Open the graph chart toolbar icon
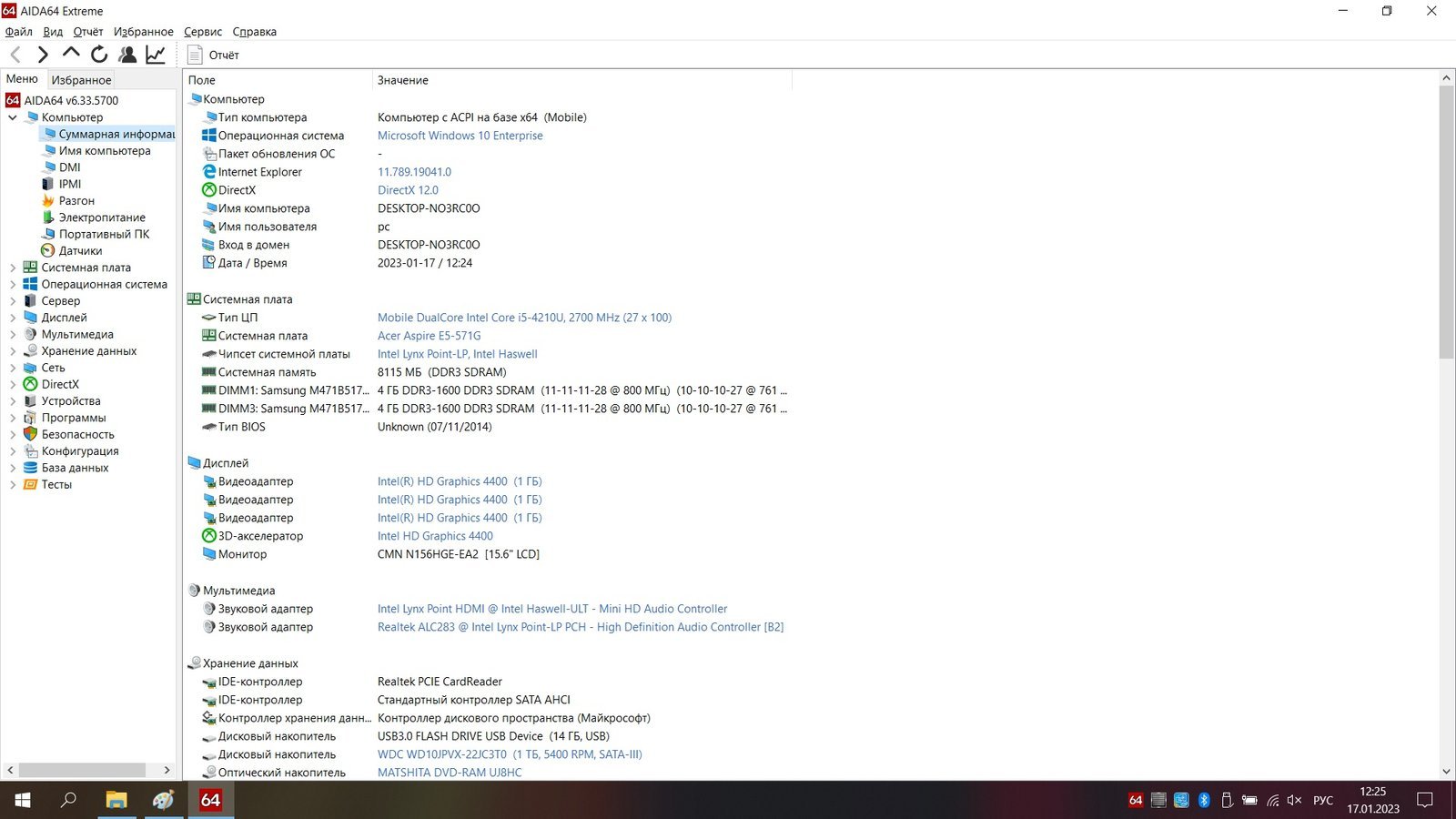1456x819 pixels. click(156, 56)
